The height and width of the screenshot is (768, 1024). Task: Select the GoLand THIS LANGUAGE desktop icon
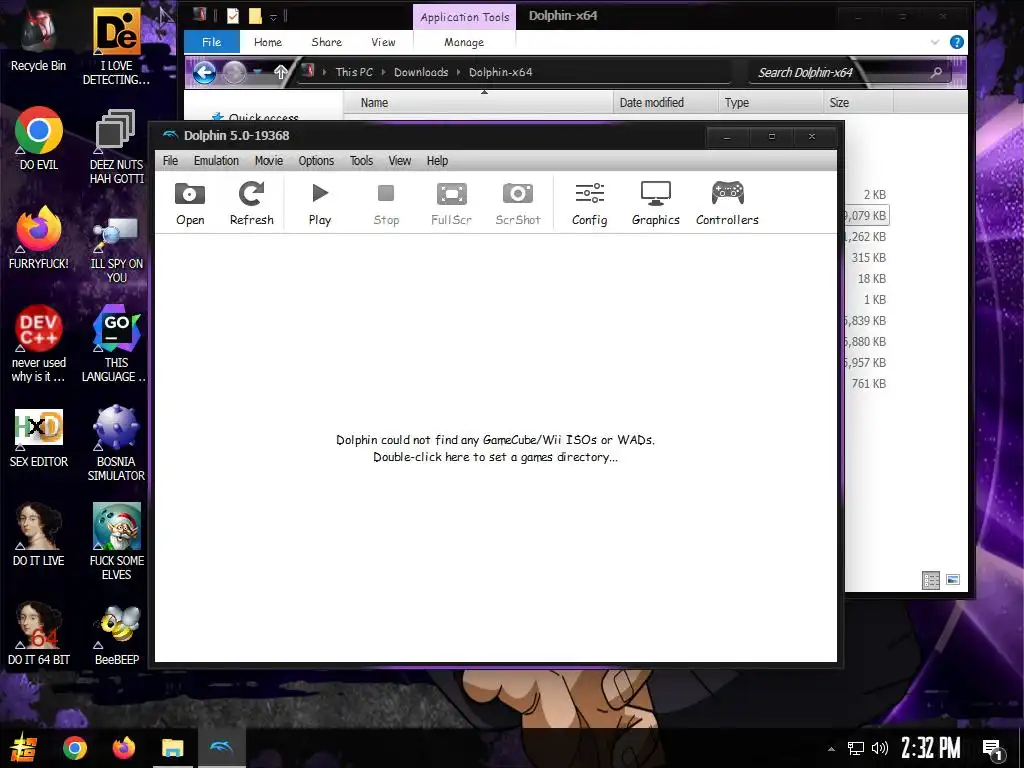(116, 344)
